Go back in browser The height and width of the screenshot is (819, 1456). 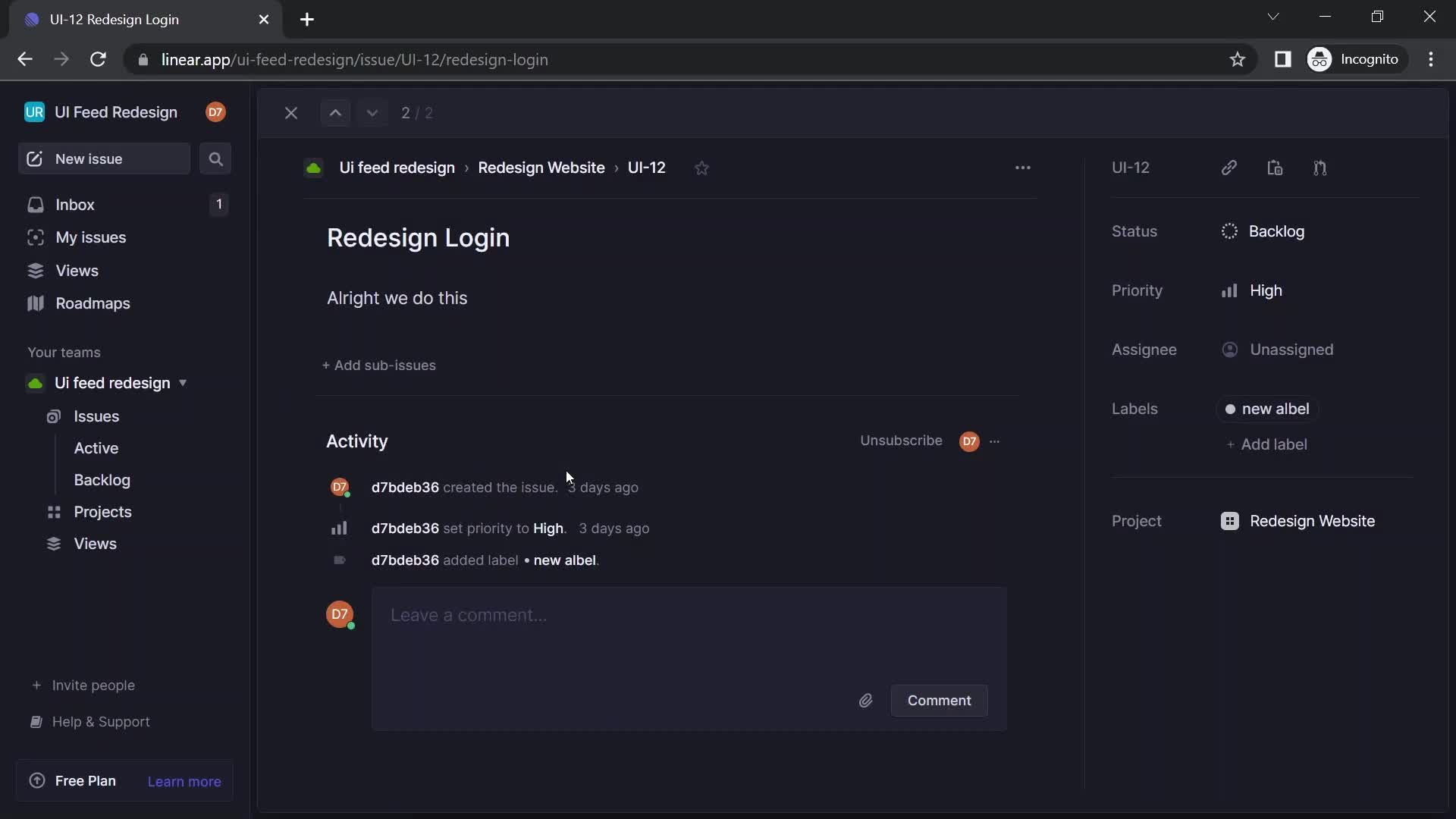[25, 59]
